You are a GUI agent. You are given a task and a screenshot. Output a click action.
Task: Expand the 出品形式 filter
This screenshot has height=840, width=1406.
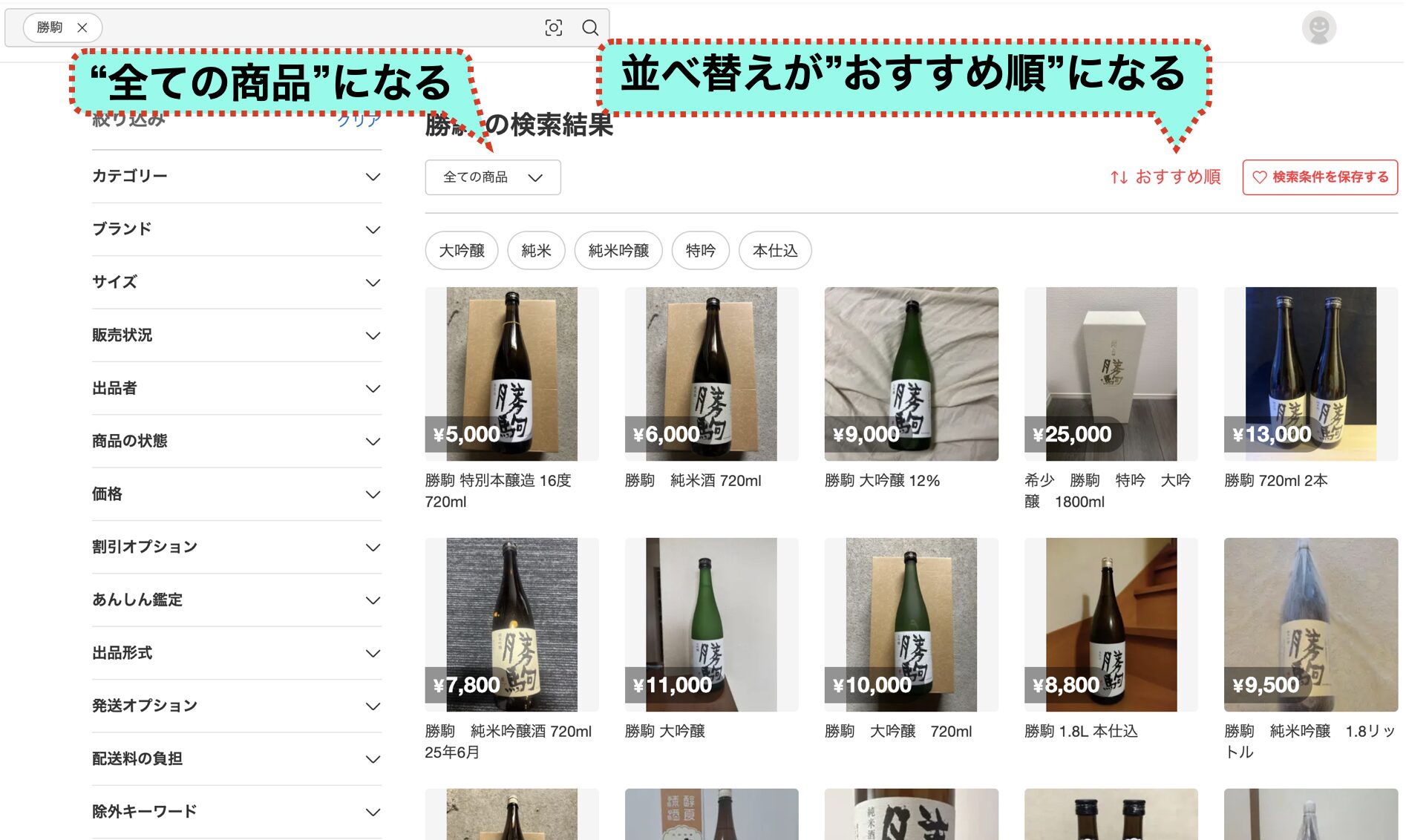click(237, 653)
